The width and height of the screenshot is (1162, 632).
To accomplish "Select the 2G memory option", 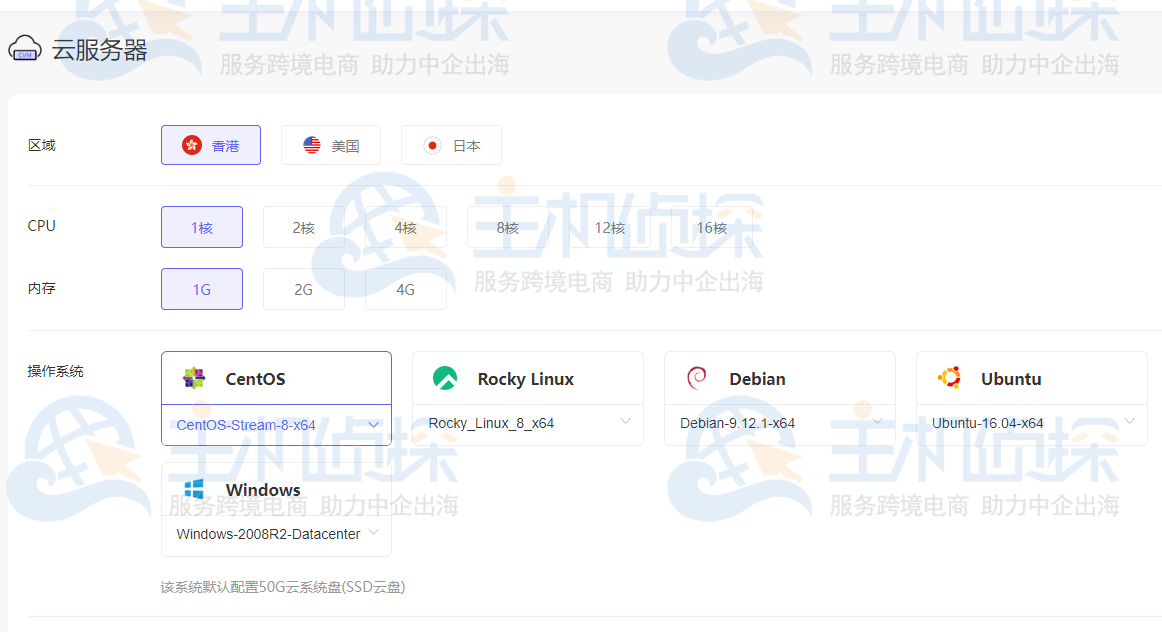I will [x=303, y=289].
